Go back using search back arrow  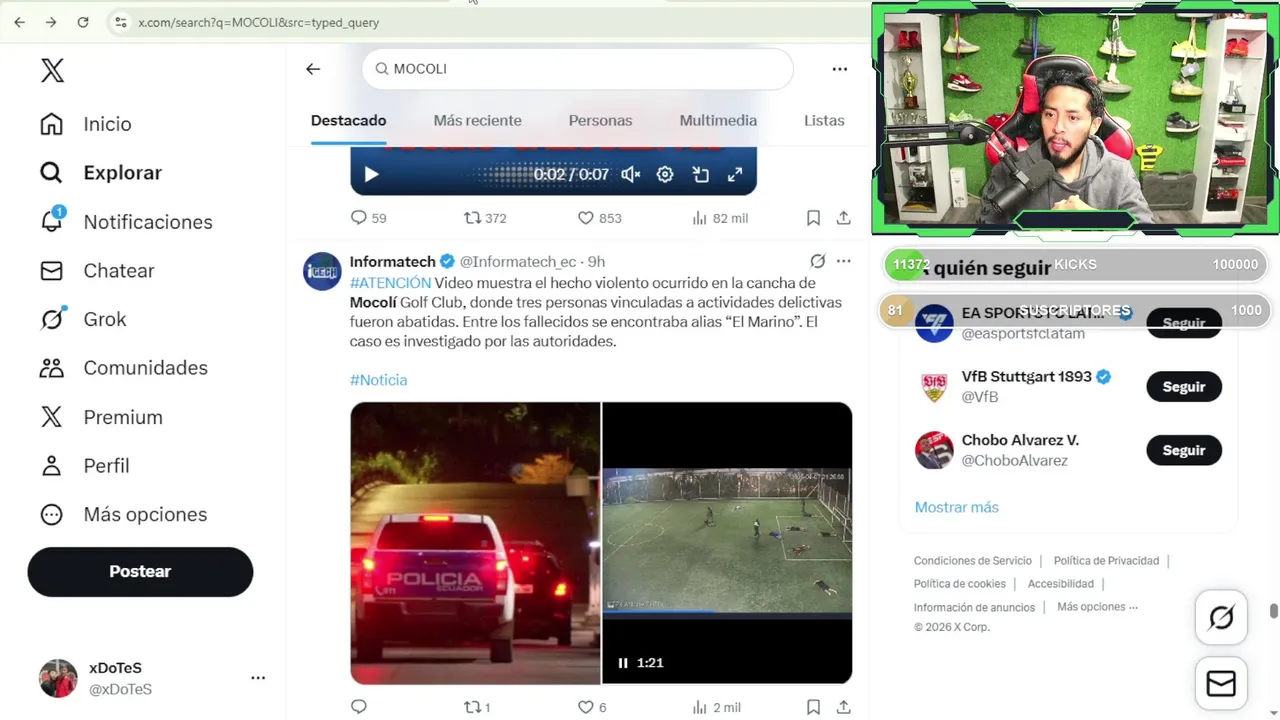coord(313,69)
